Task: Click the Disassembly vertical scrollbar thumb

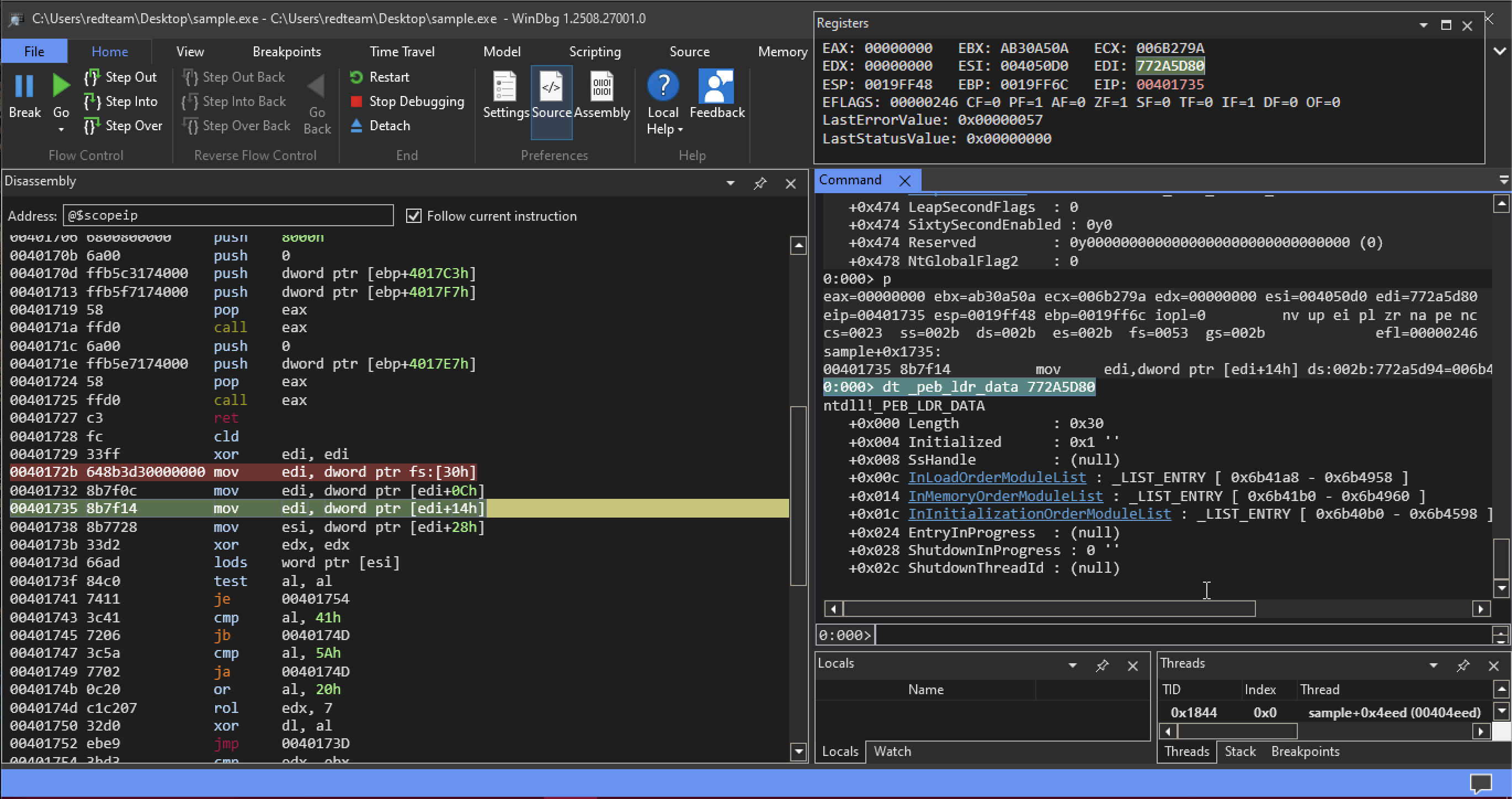Action: point(798,496)
